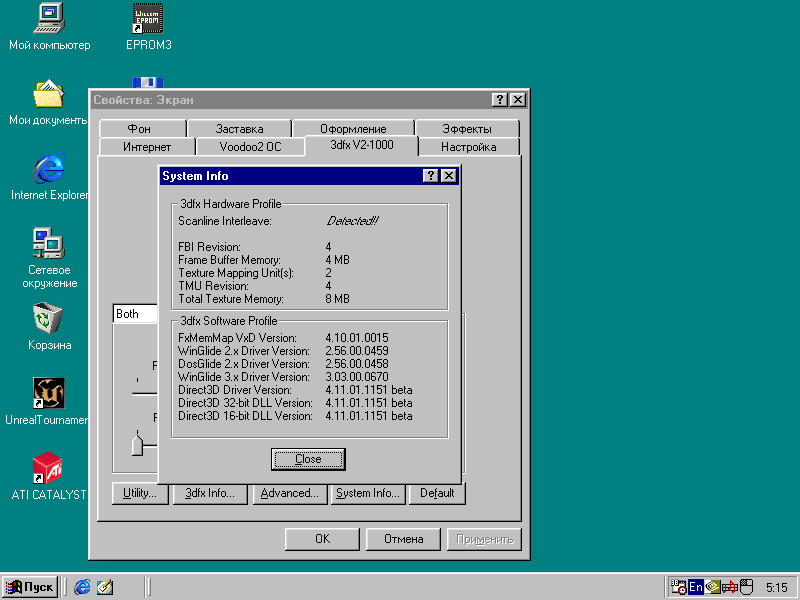Open the Оформление tab
The image size is (800, 600).
pos(353,129)
